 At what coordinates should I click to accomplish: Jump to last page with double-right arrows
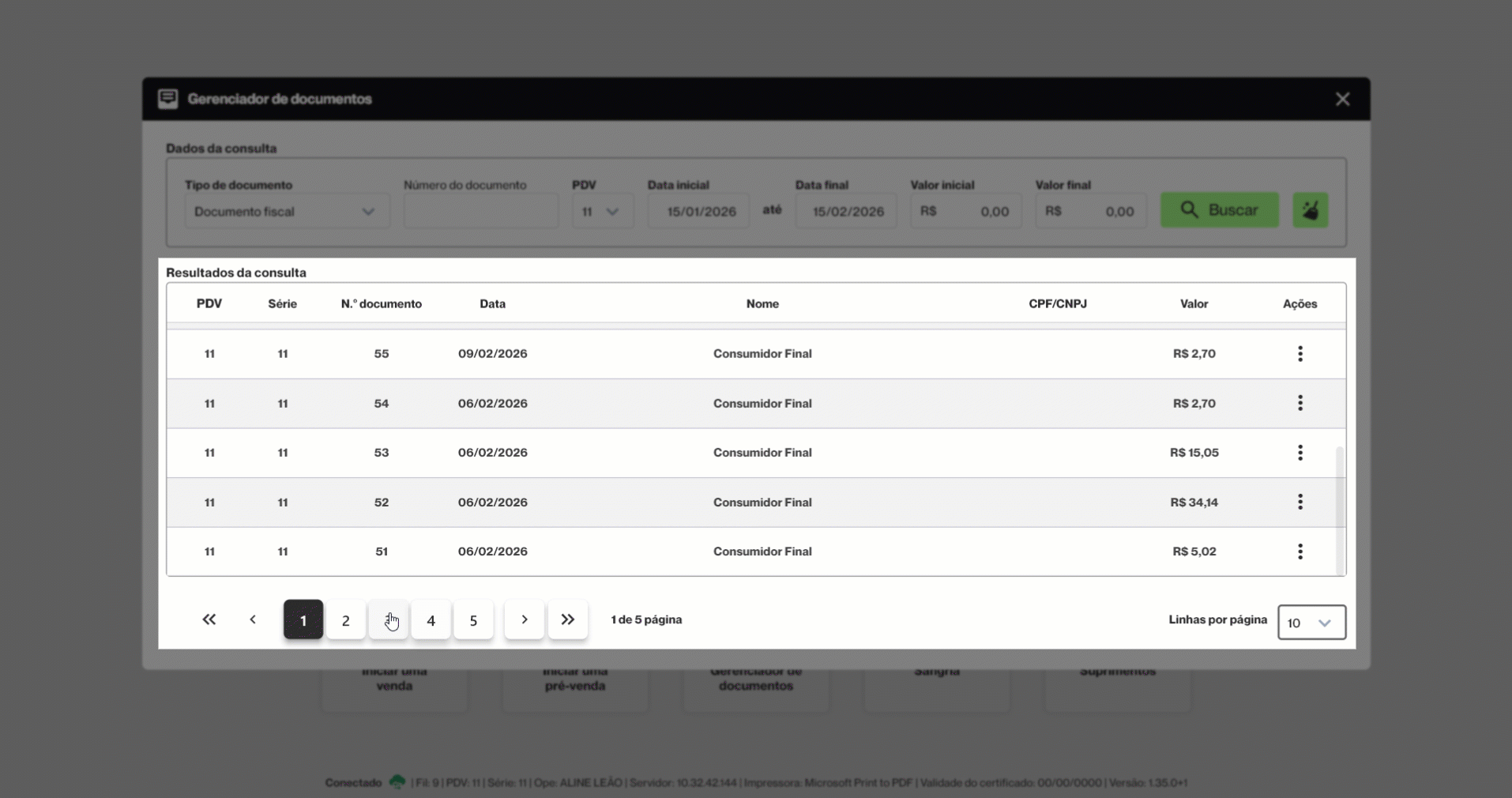coord(568,619)
